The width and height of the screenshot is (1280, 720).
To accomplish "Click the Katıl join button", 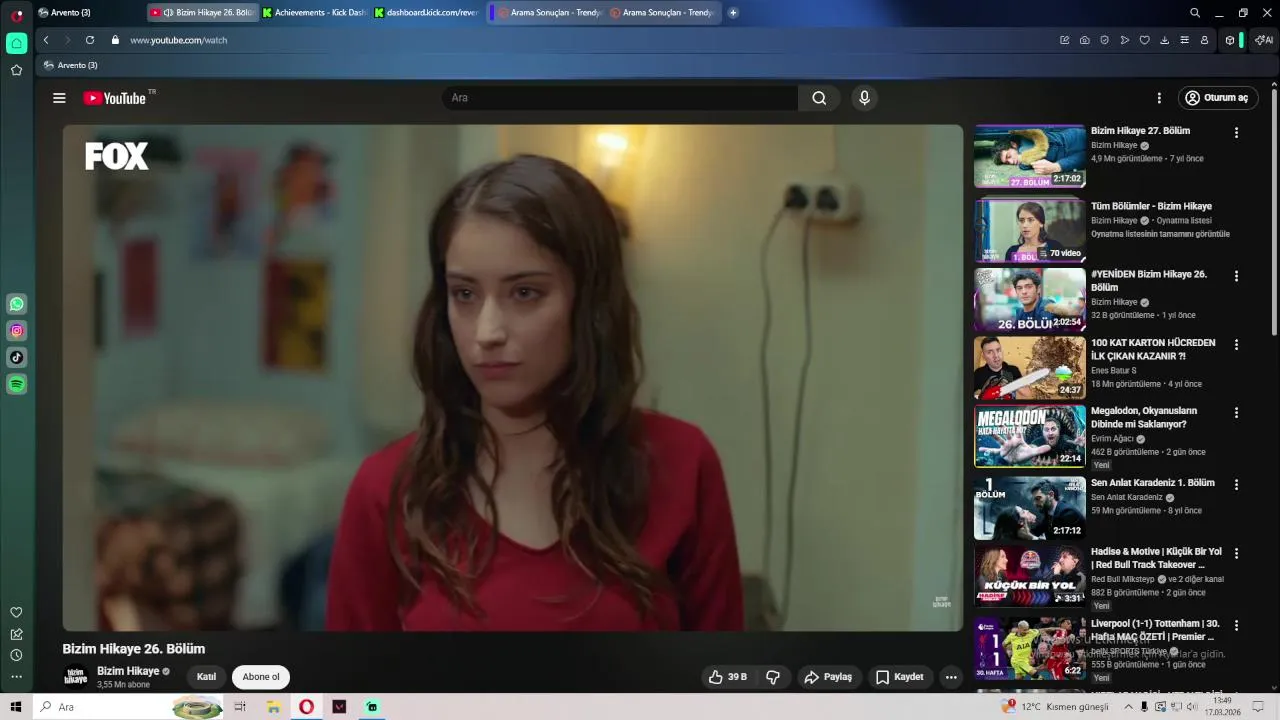I will 206,677.
